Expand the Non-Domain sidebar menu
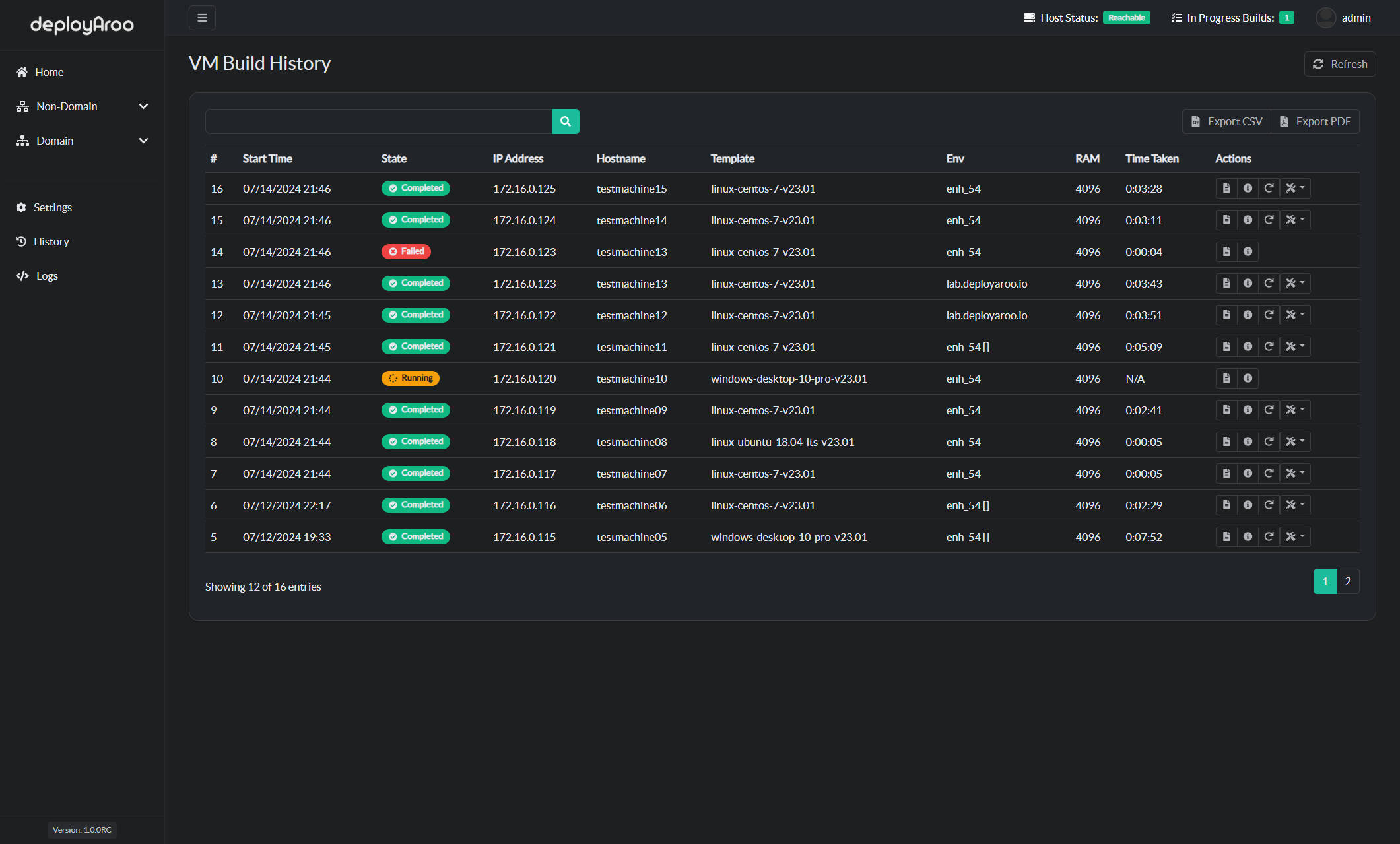Image resolution: width=1400 pixels, height=844 pixels. click(83, 106)
